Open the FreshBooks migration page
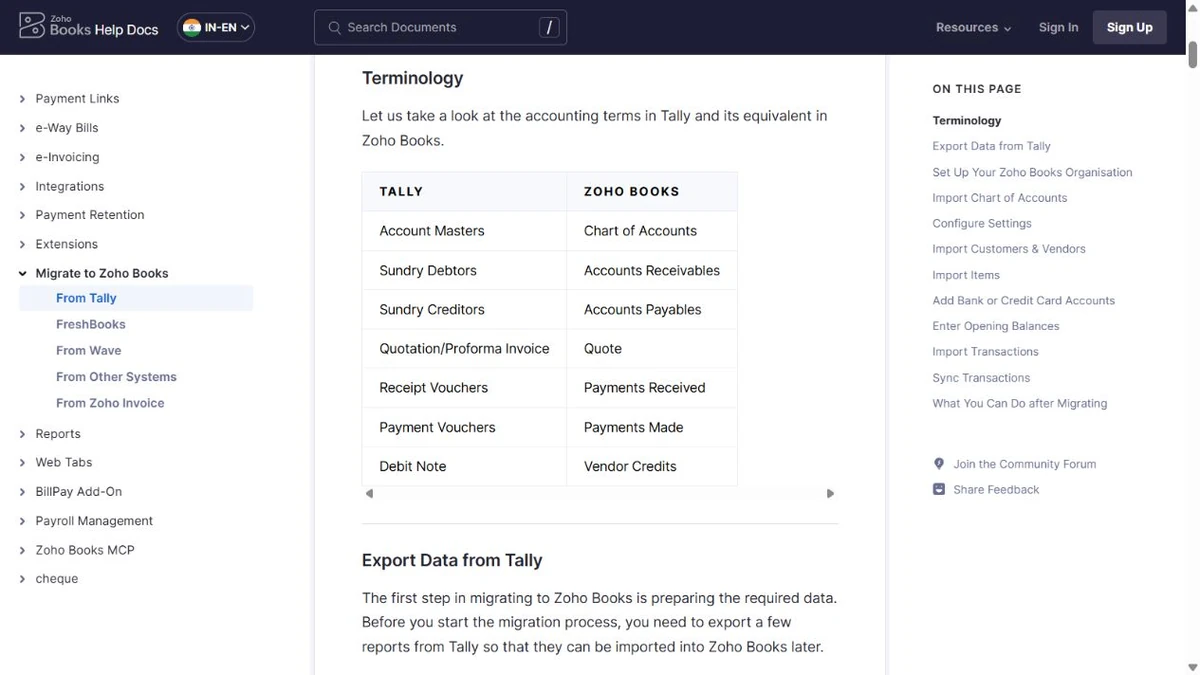 [91, 324]
